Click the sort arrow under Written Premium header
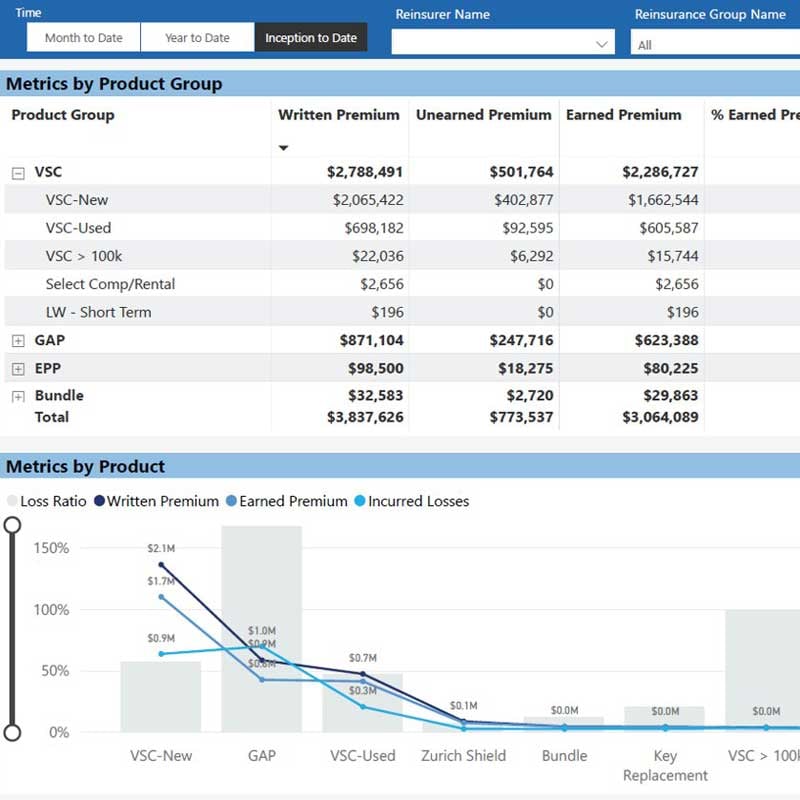800x800 pixels. (x=283, y=145)
